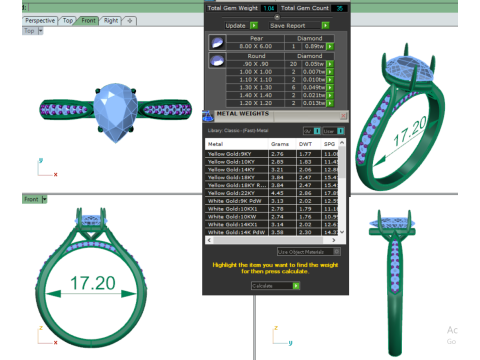Screen dimensions: 480x360
Task: Select the White Gold:10KX1 row
Action: pos(271,209)
